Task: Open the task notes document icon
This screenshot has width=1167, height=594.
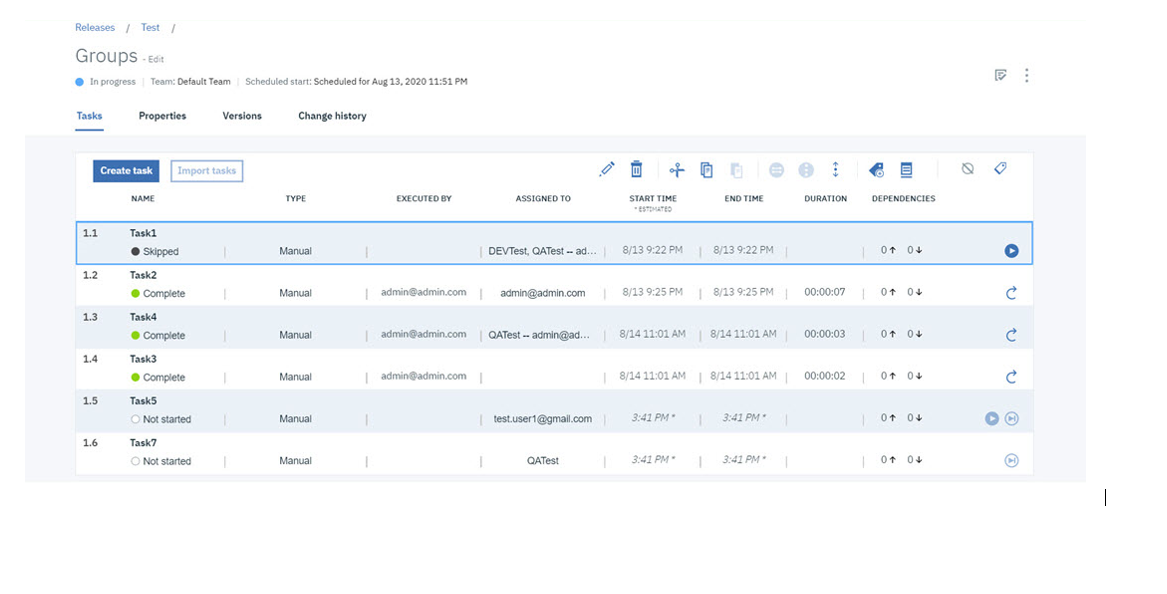Action: pos(907,169)
